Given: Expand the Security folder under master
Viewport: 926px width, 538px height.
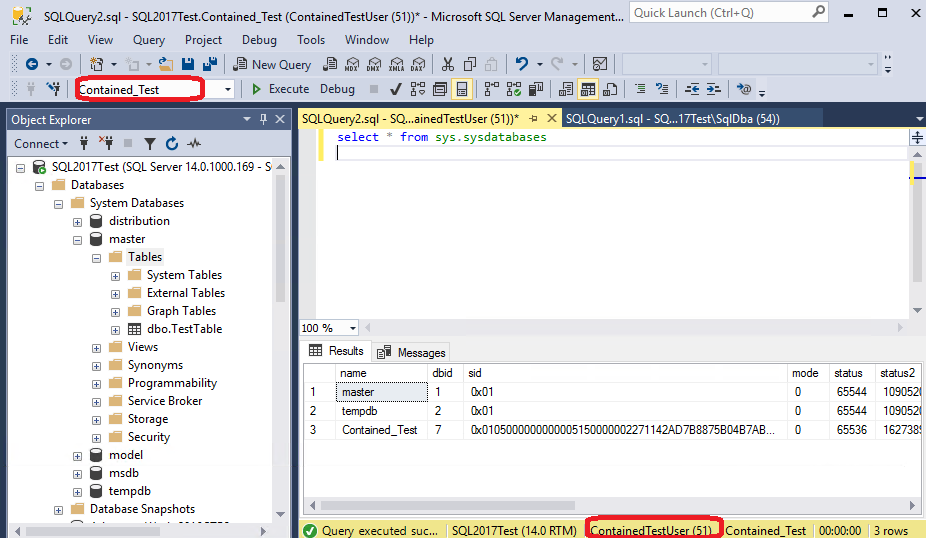Looking at the screenshot, I should (96, 438).
